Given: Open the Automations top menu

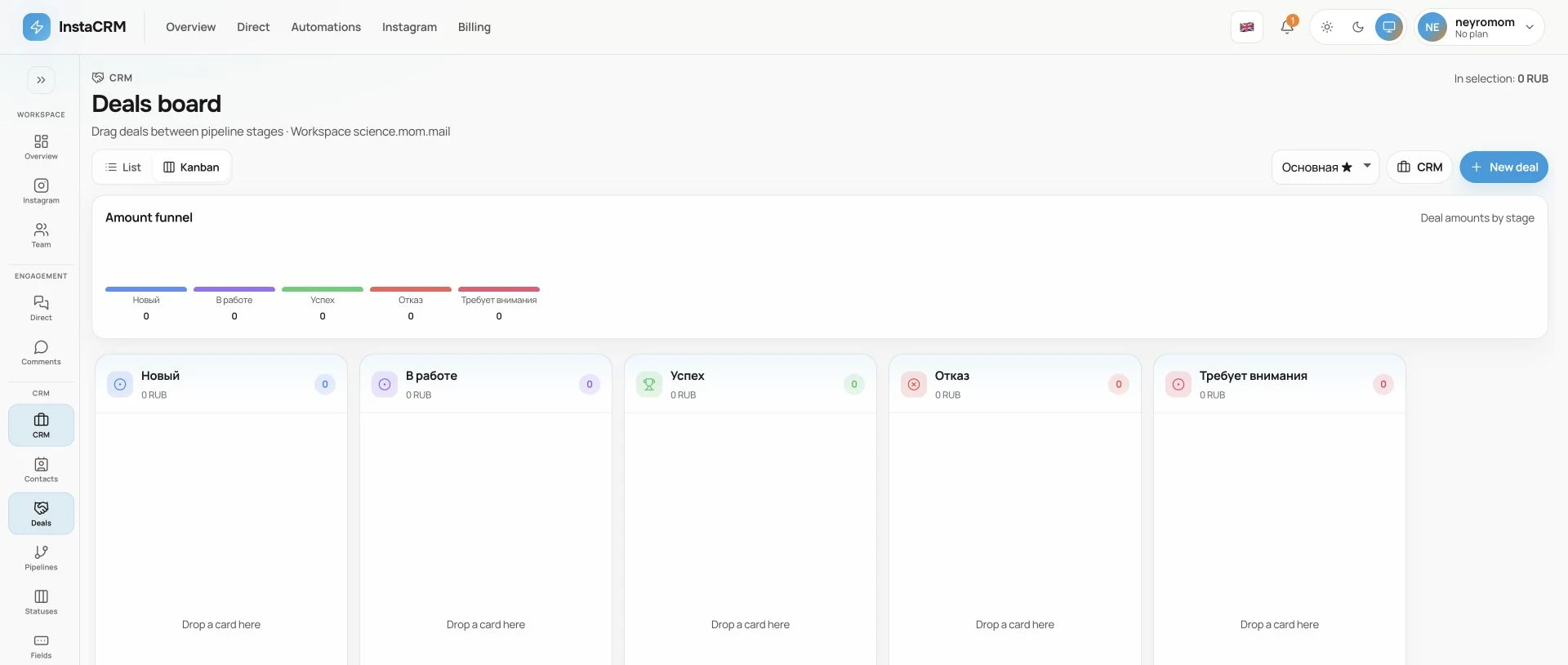Looking at the screenshot, I should tap(326, 27).
